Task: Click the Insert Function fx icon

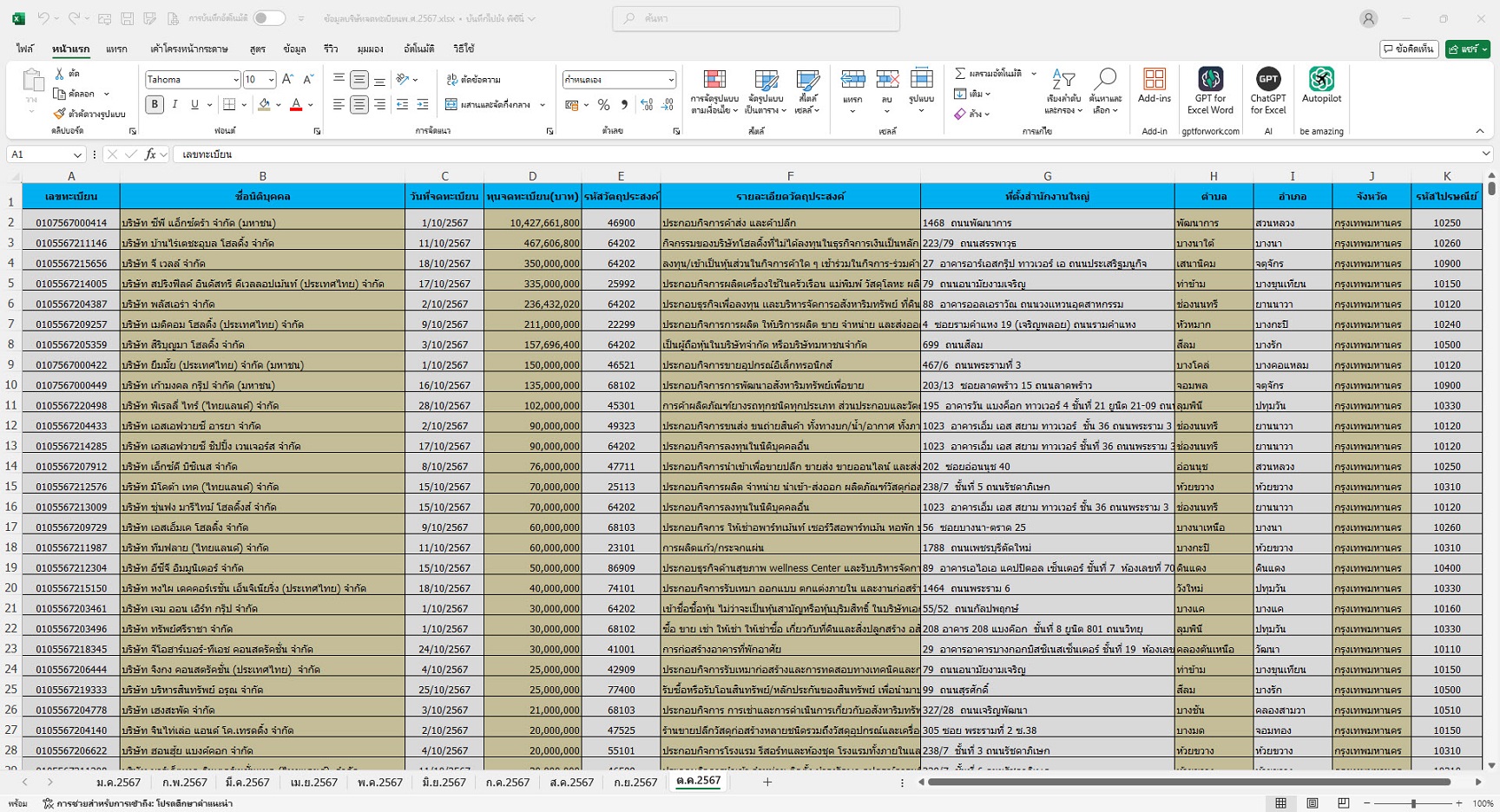Action: pyautogui.click(x=150, y=154)
